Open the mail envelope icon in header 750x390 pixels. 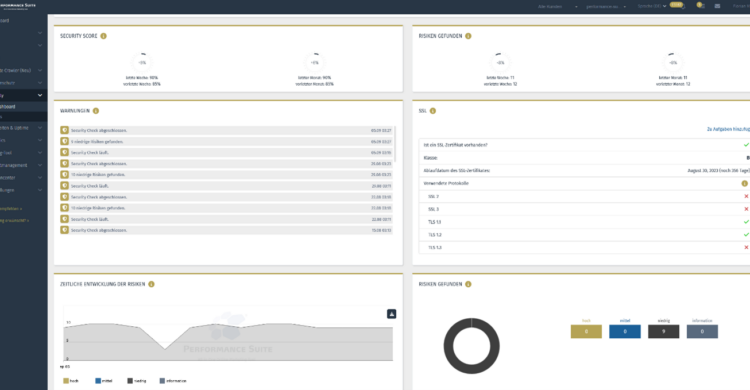tap(717, 6)
